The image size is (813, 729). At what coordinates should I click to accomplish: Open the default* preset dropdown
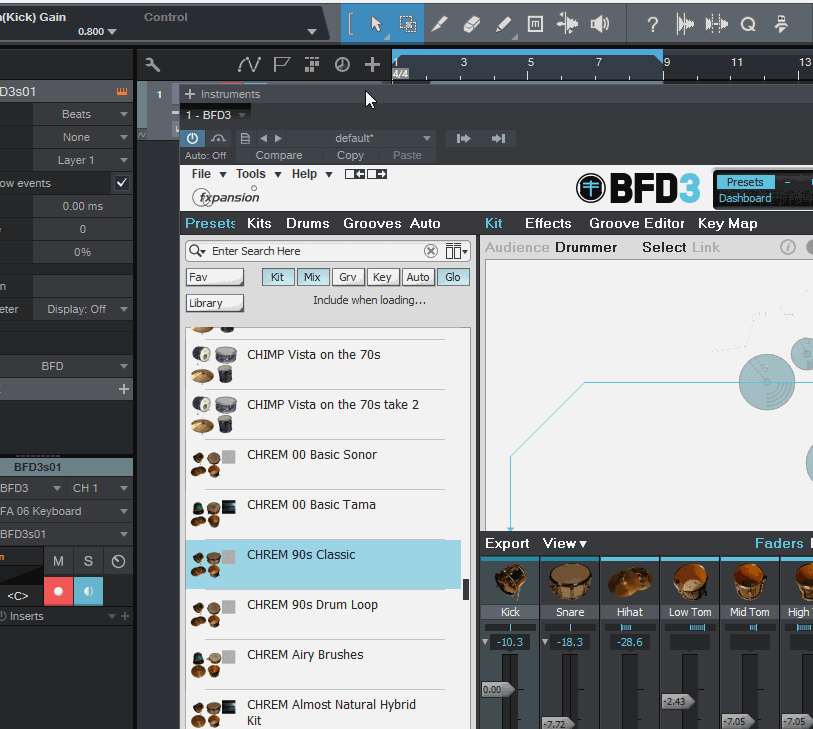coord(361,138)
